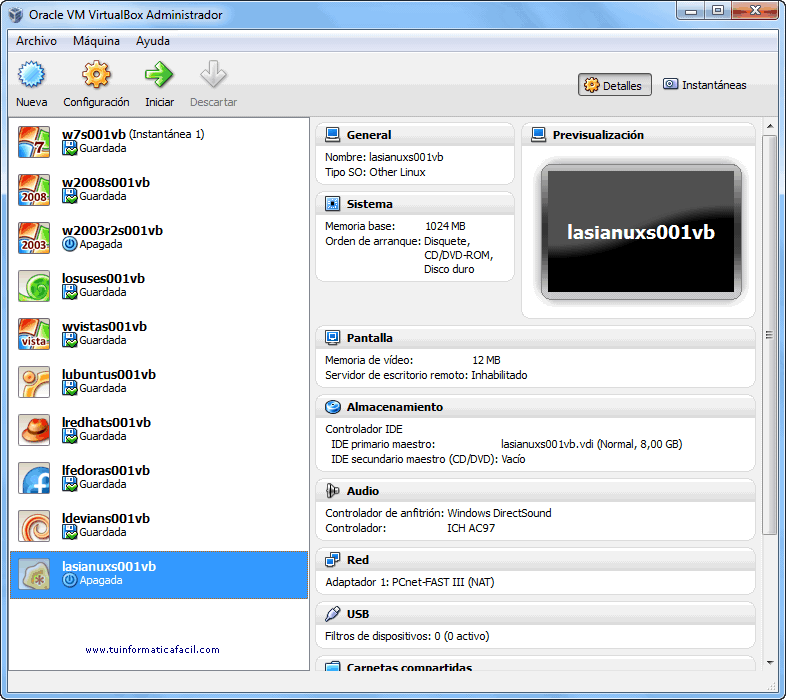Click the Carpetas compartidas folder icon

coord(332,666)
